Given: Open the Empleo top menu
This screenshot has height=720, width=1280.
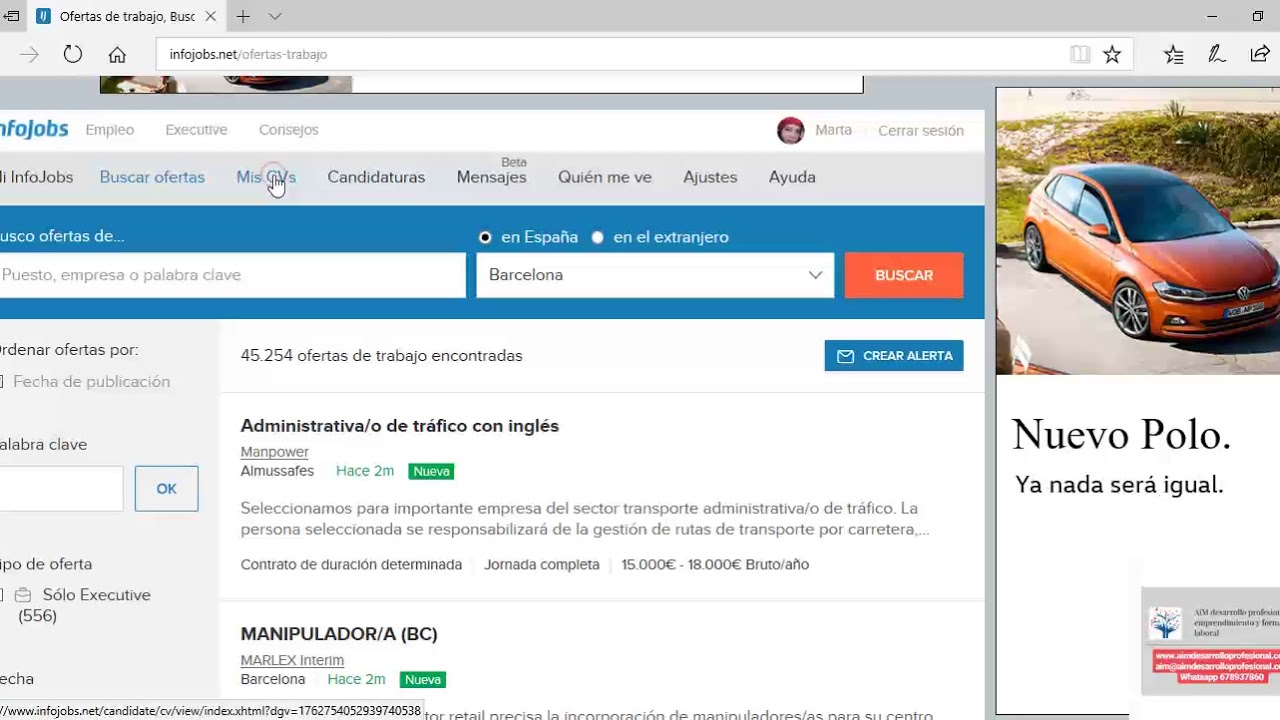Looking at the screenshot, I should (110, 130).
